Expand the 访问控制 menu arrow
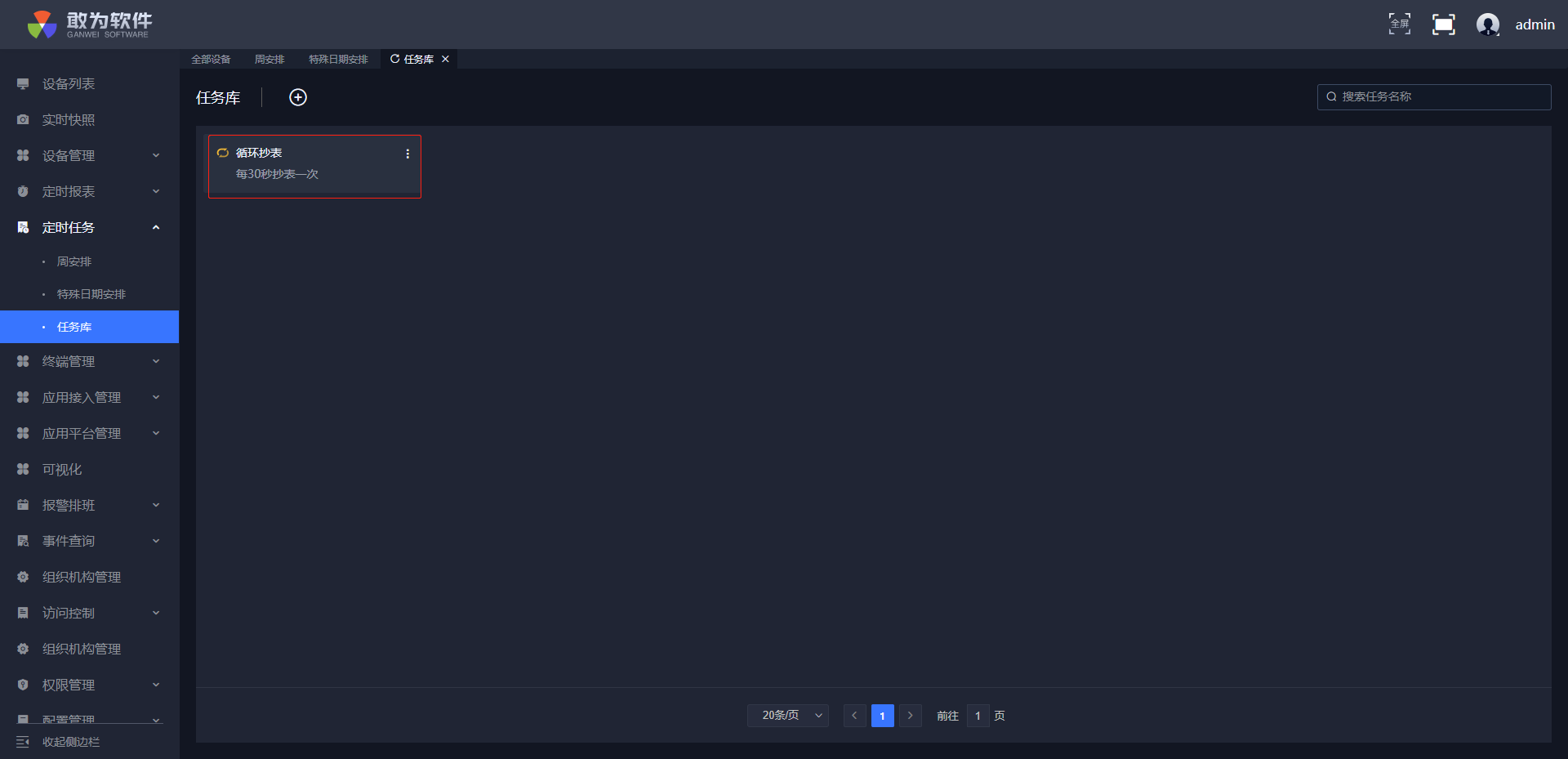This screenshot has width=1568, height=759. click(x=156, y=614)
